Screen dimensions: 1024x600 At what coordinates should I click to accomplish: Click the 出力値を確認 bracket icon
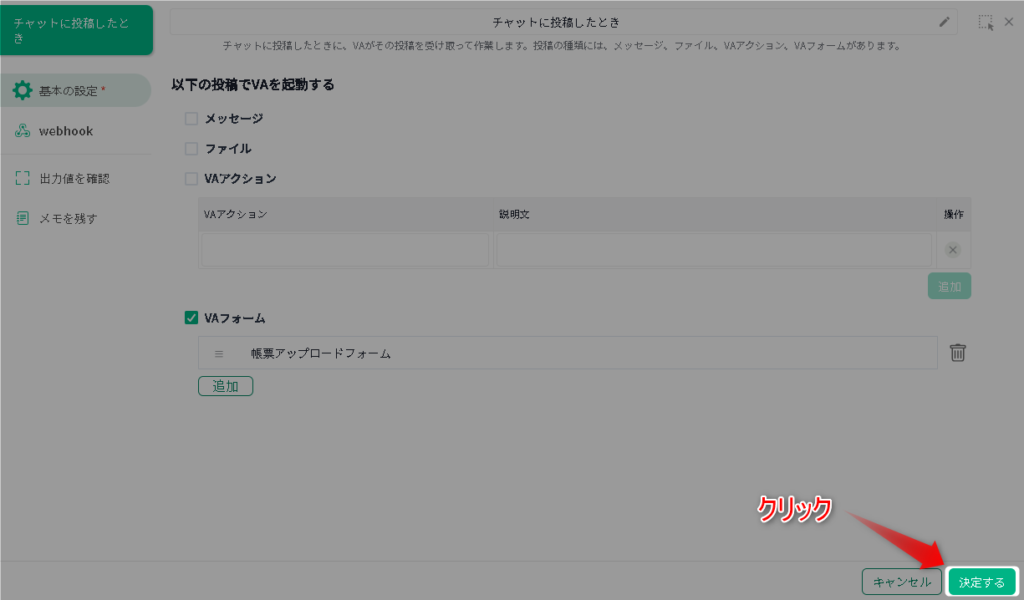22,178
